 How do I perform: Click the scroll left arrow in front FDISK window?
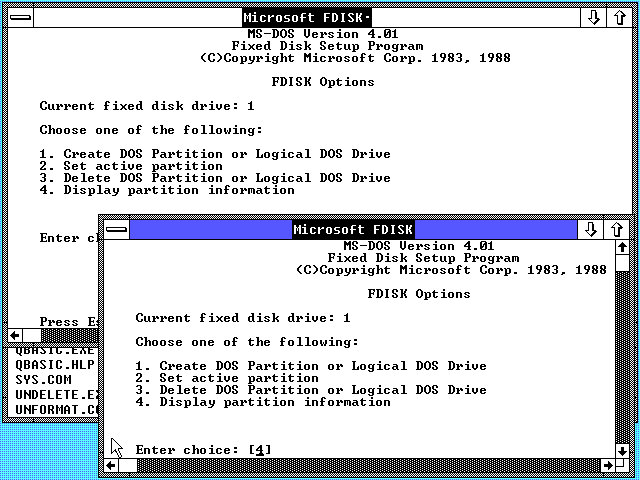111,465
